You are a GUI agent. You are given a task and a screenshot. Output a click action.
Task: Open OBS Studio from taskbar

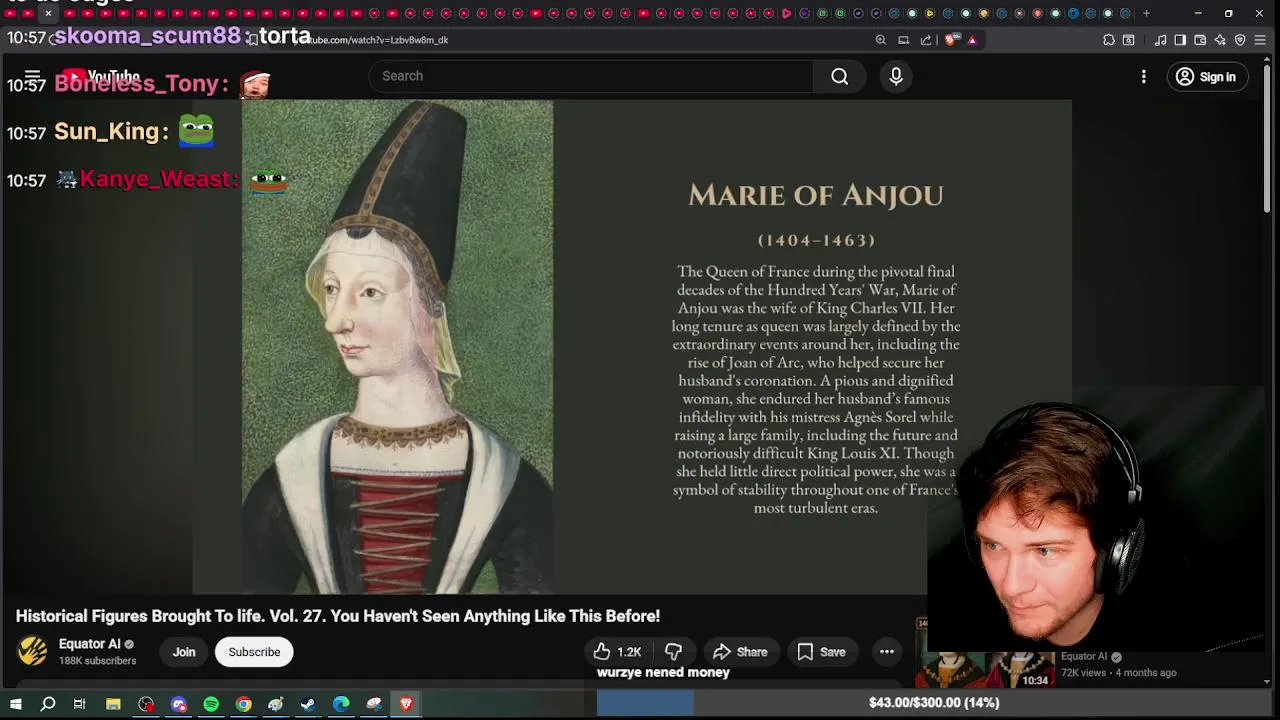click(146, 704)
